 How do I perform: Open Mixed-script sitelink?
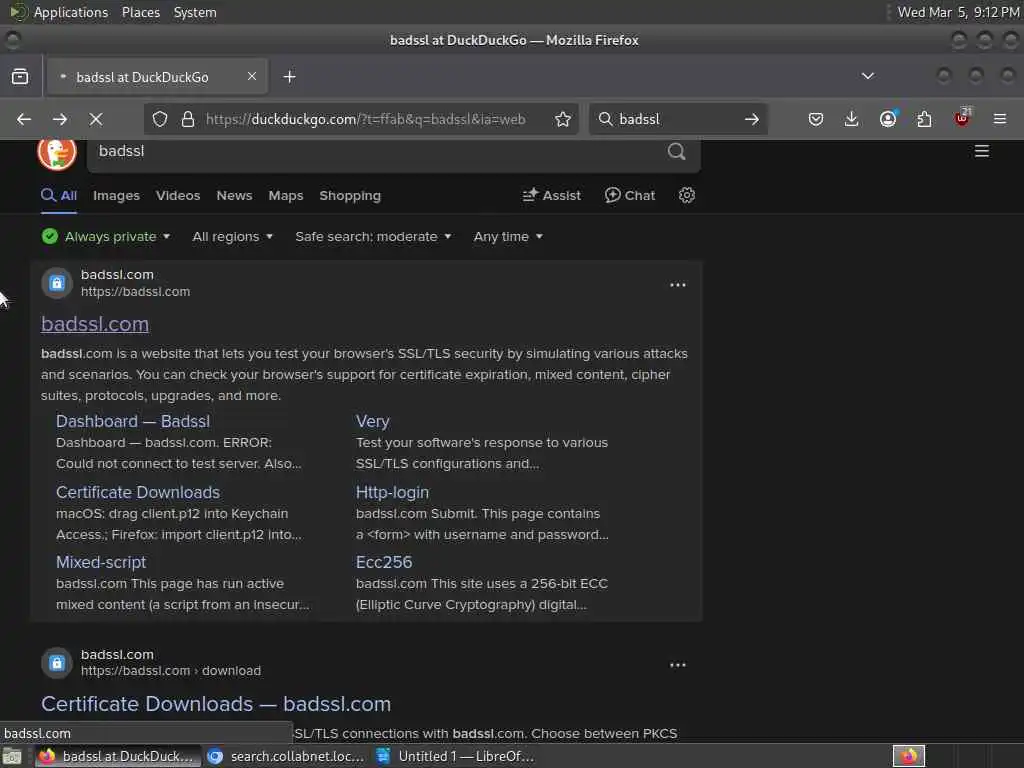101,562
